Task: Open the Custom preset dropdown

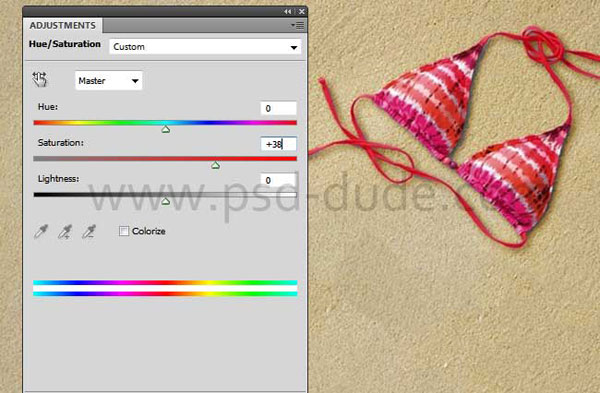Action: point(205,47)
